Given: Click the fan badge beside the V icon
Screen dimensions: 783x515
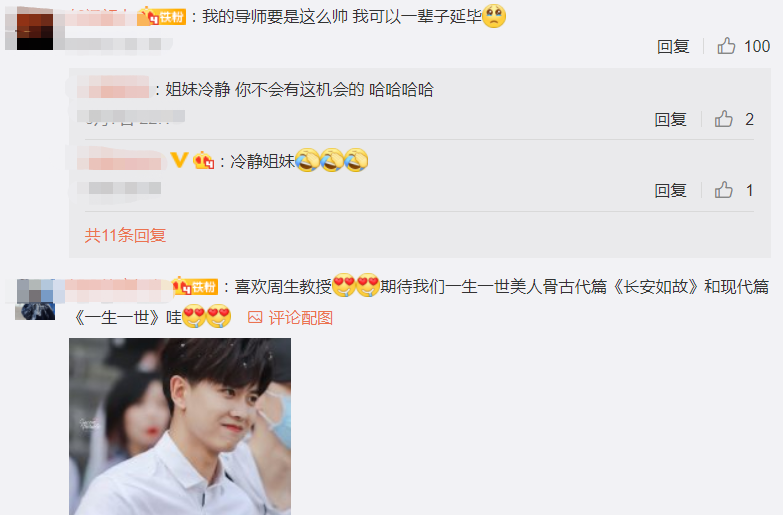Looking at the screenshot, I should point(204,161).
